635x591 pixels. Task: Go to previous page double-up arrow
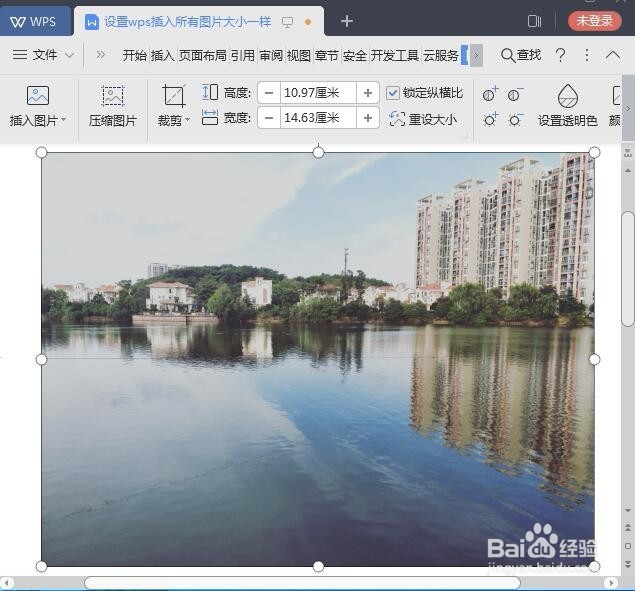tap(628, 527)
